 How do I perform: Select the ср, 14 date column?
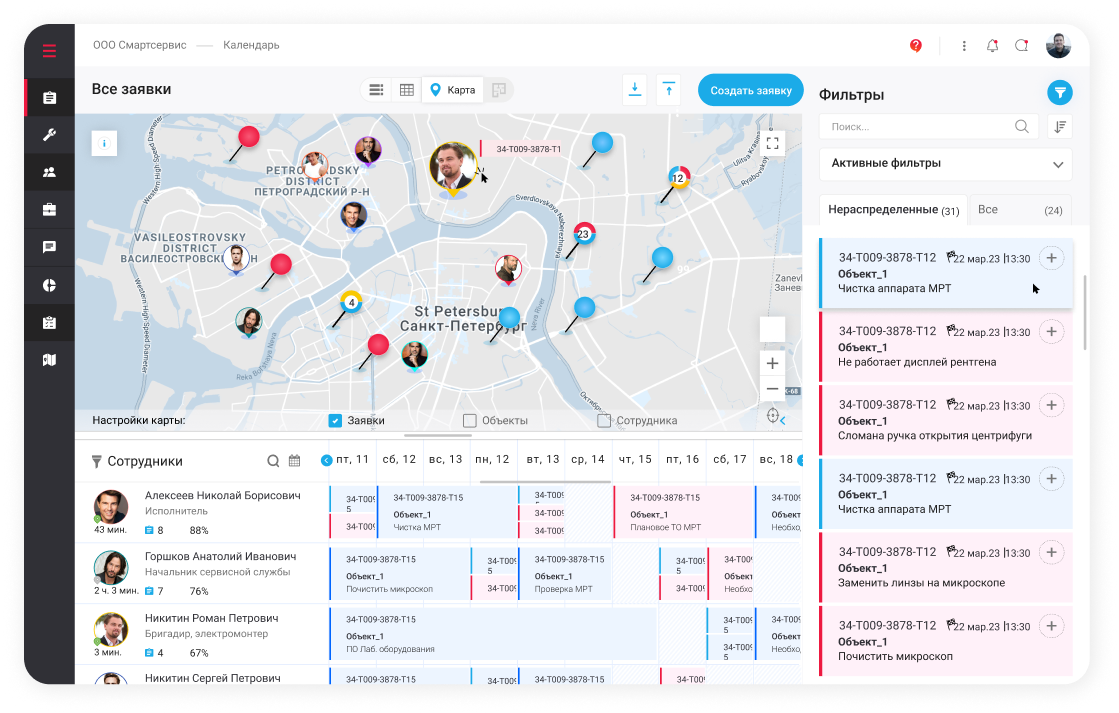pyautogui.click(x=588, y=459)
